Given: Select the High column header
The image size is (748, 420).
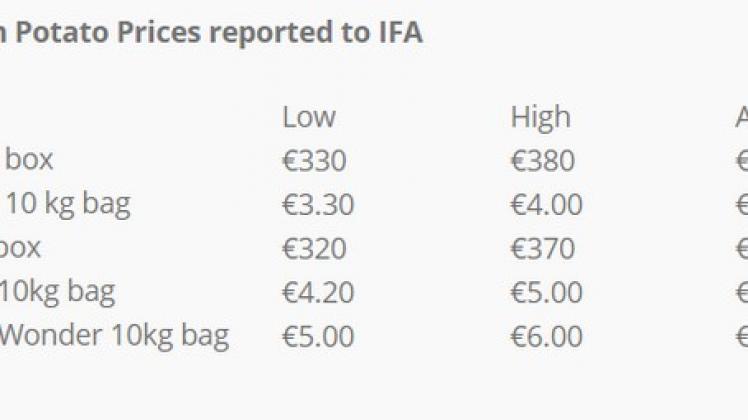Looking at the screenshot, I should pos(540,117).
